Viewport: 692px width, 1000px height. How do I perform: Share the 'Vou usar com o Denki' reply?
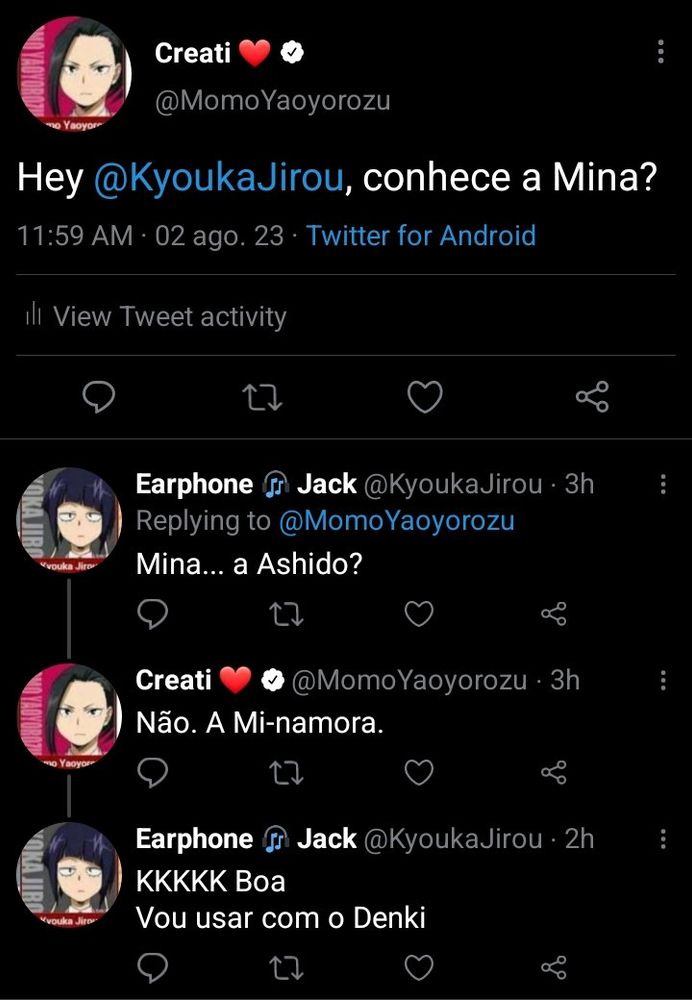pyautogui.click(x=553, y=967)
